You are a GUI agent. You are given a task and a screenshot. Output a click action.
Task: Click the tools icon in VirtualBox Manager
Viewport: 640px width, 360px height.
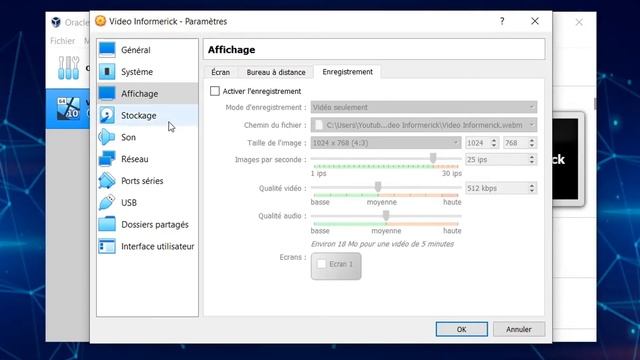pyautogui.click(x=68, y=68)
